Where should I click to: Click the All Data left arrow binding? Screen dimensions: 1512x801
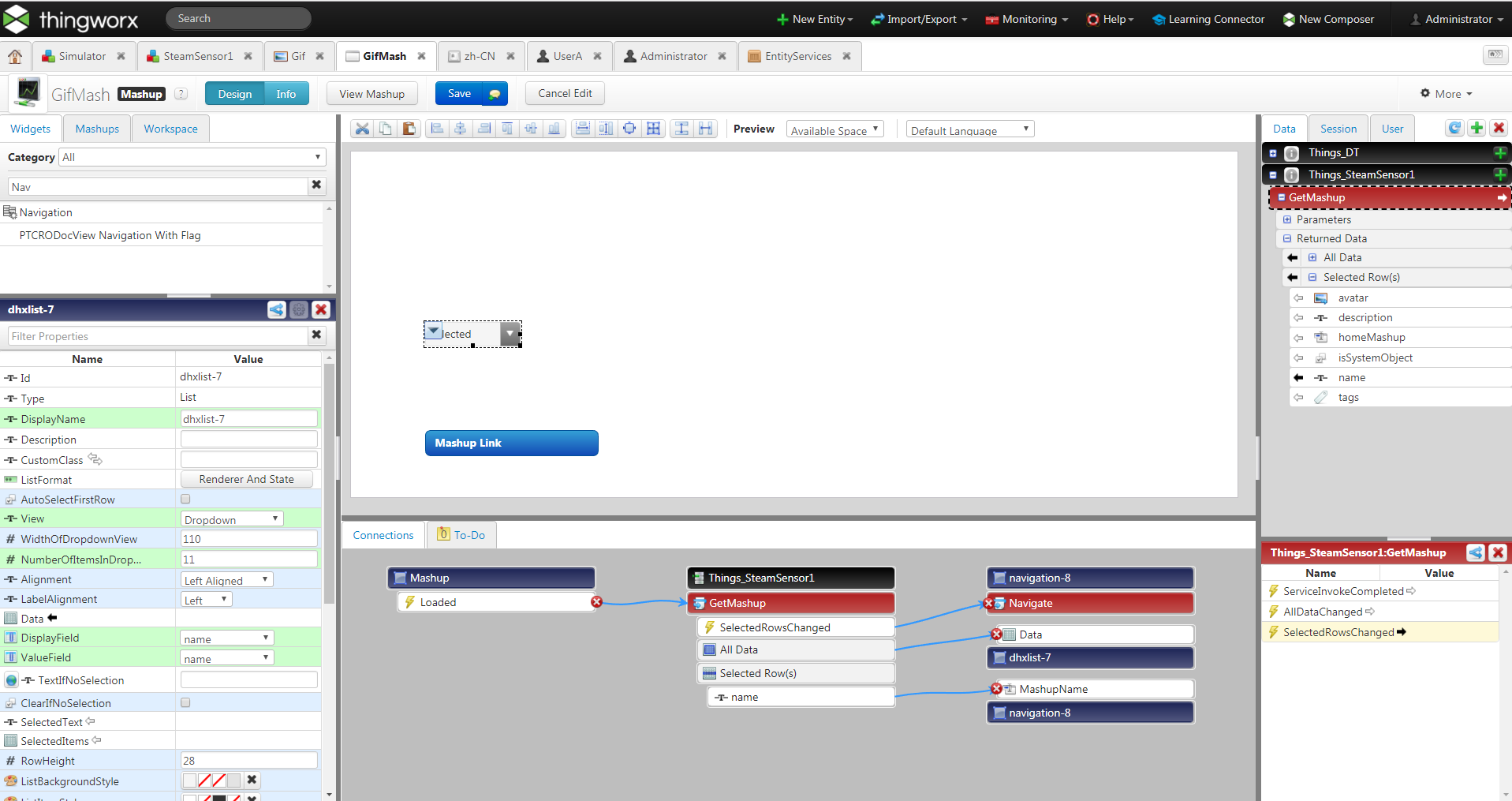pyautogui.click(x=1292, y=257)
